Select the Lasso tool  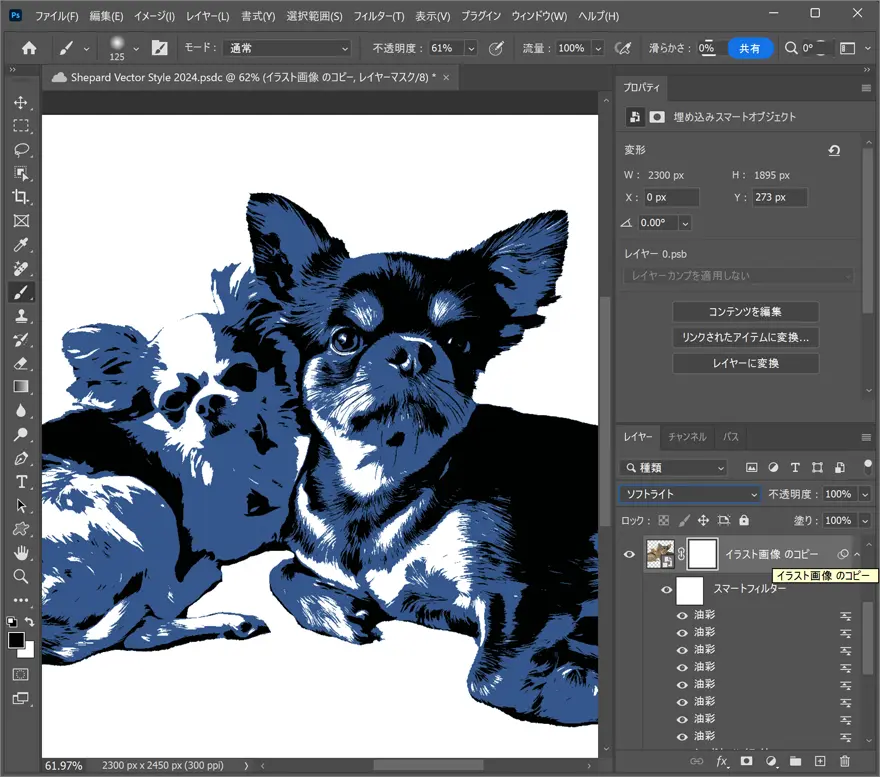[21, 150]
